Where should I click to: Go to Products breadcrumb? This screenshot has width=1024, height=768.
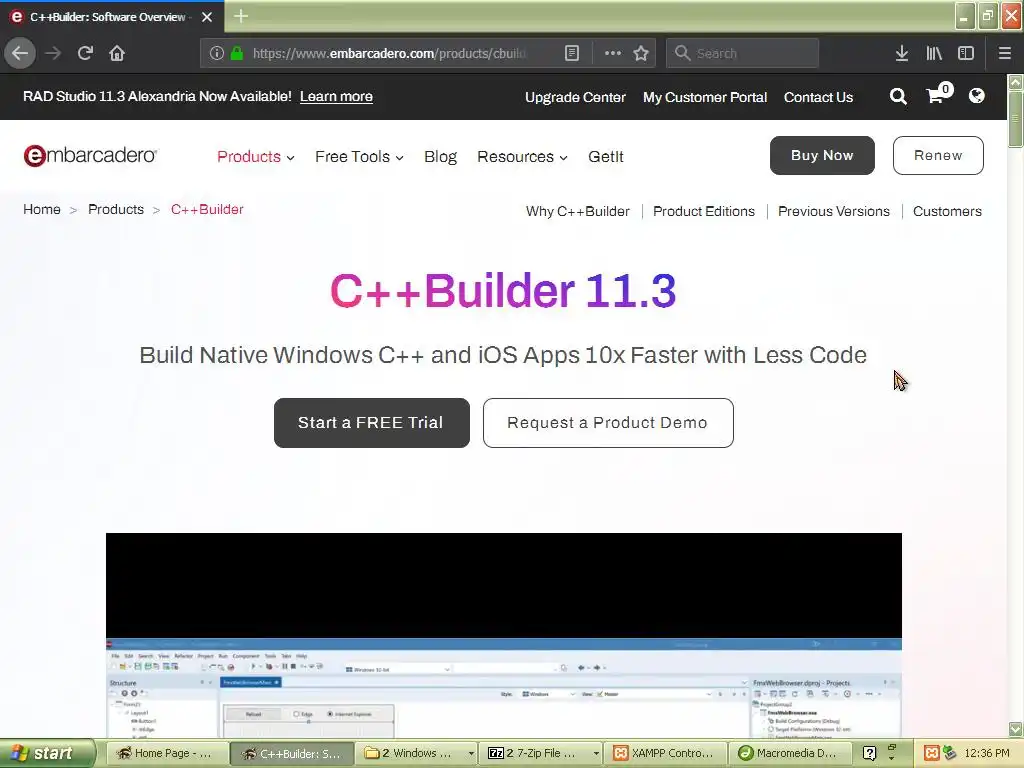116,210
